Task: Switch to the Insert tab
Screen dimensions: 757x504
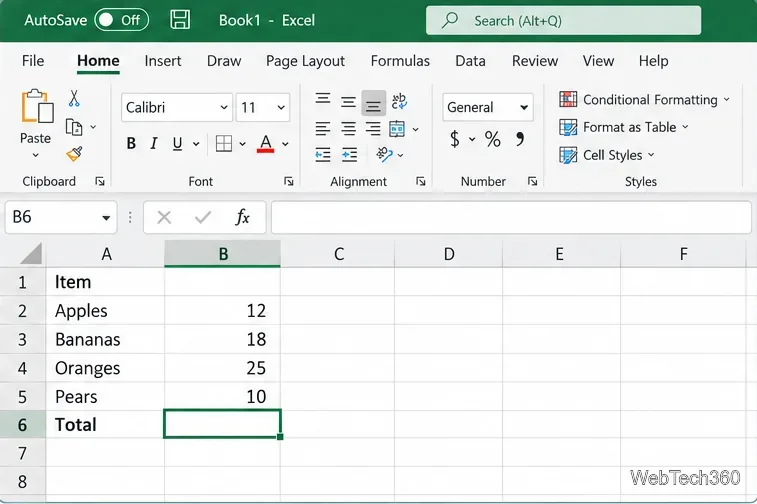Action: click(x=163, y=61)
